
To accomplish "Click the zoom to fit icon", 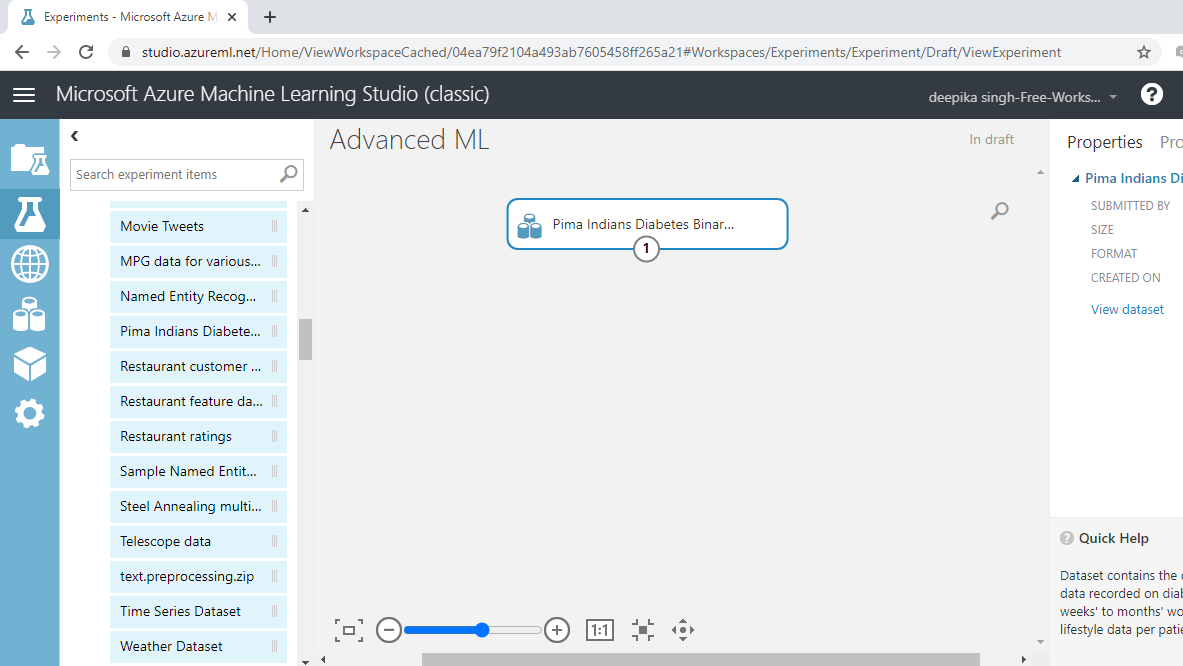I will pyautogui.click(x=643, y=630).
